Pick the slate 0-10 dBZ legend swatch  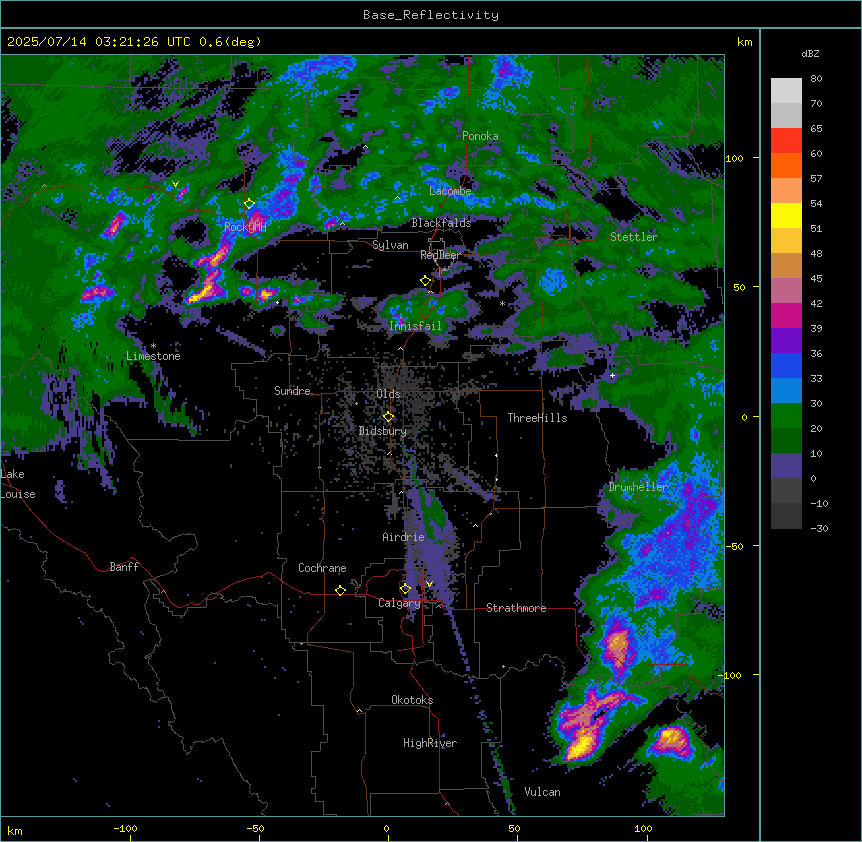pyautogui.click(x=786, y=466)
